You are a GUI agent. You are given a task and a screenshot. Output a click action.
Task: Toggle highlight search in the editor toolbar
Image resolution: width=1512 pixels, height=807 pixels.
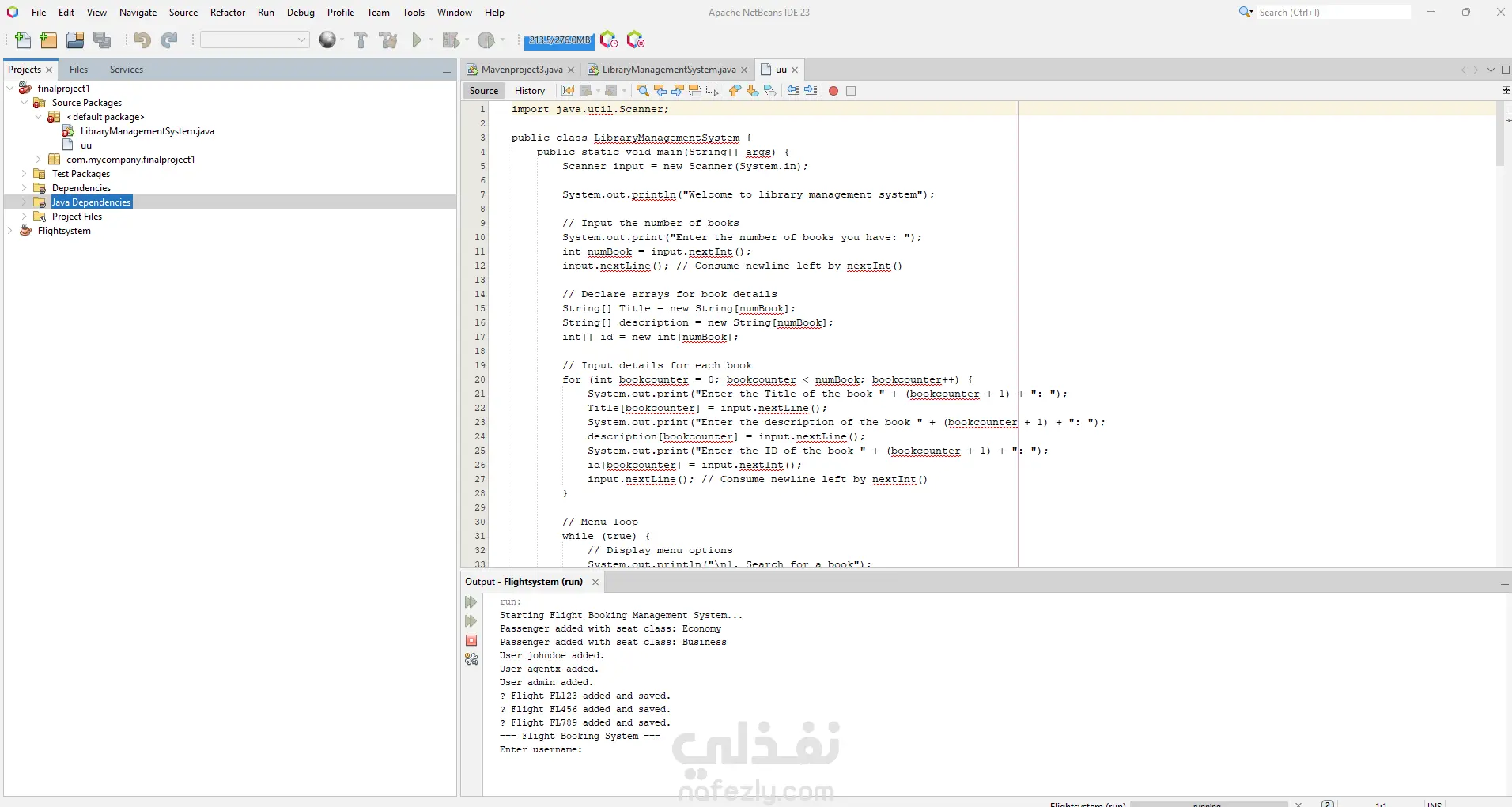click(695, 91)
